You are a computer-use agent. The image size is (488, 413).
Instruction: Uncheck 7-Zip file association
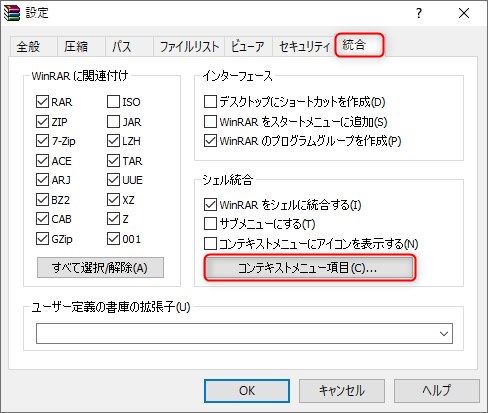(x=42, y=141)
